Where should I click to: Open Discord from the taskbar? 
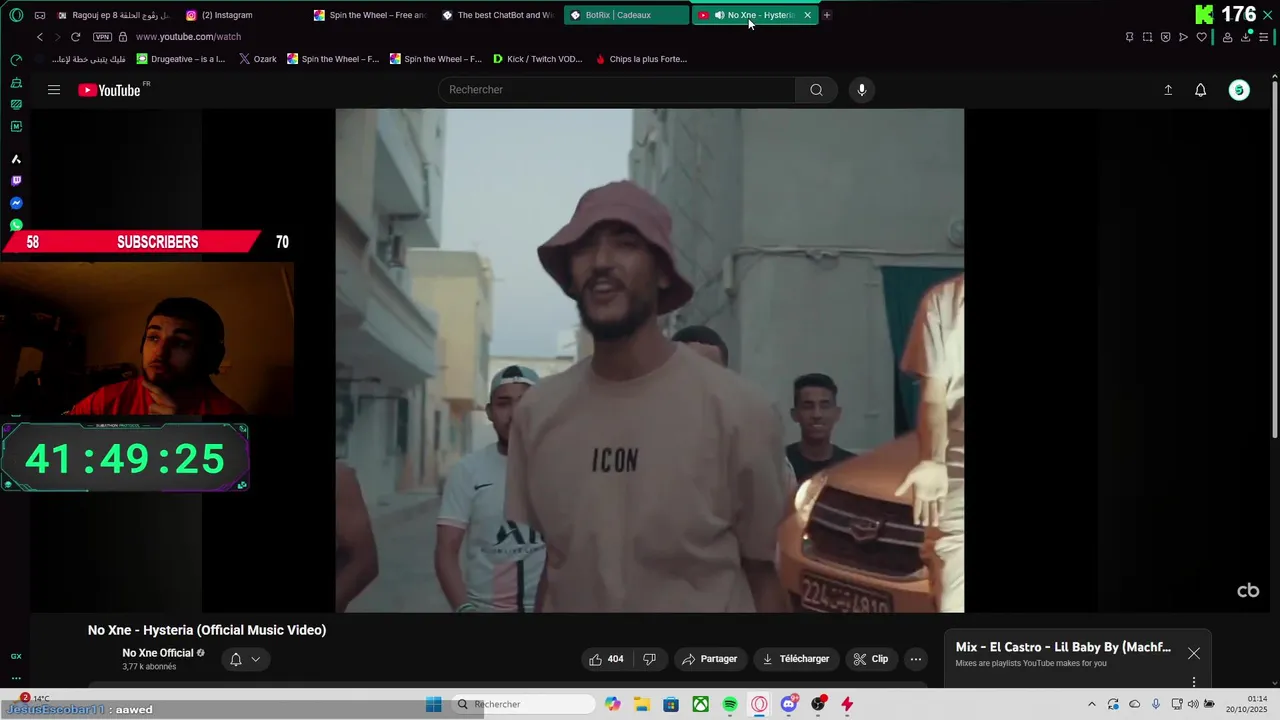pos(789,705)
